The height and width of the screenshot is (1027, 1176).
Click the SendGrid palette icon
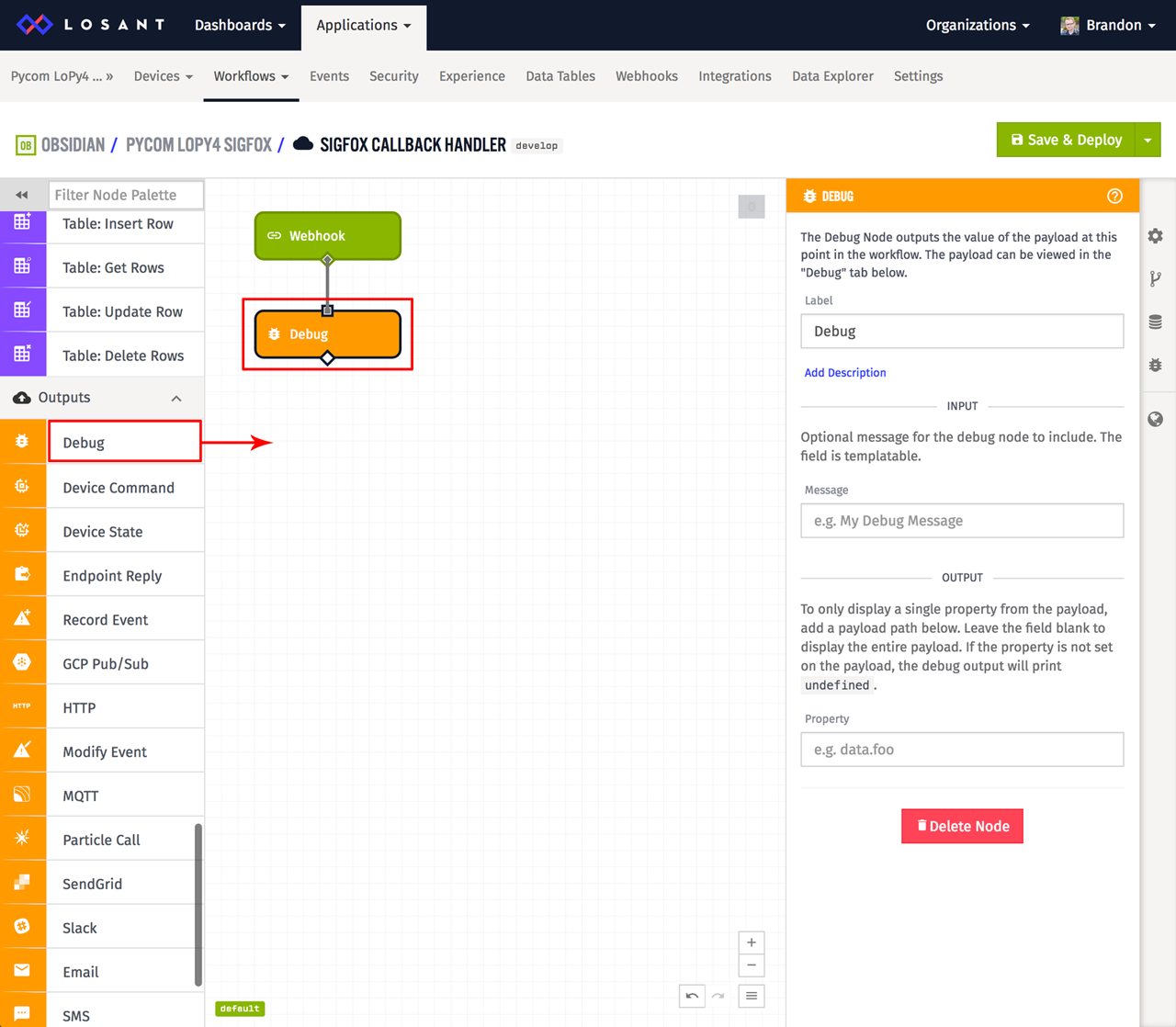[x=22, y=883]
